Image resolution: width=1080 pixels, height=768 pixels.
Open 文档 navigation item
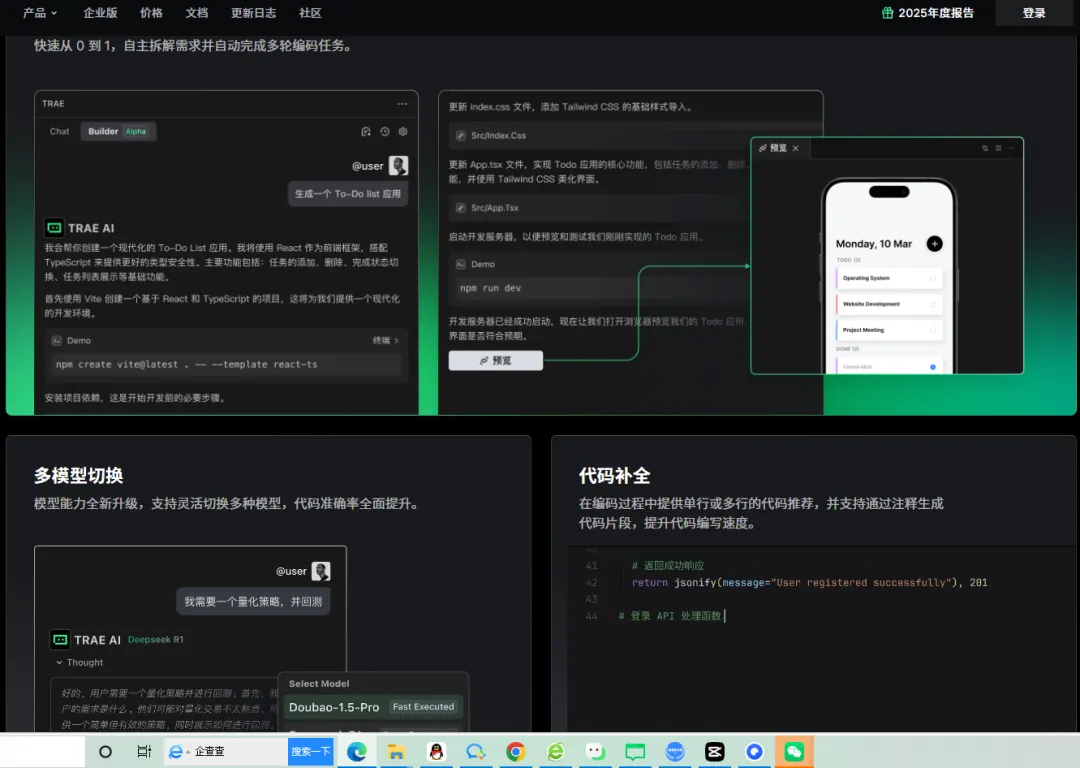197,13
